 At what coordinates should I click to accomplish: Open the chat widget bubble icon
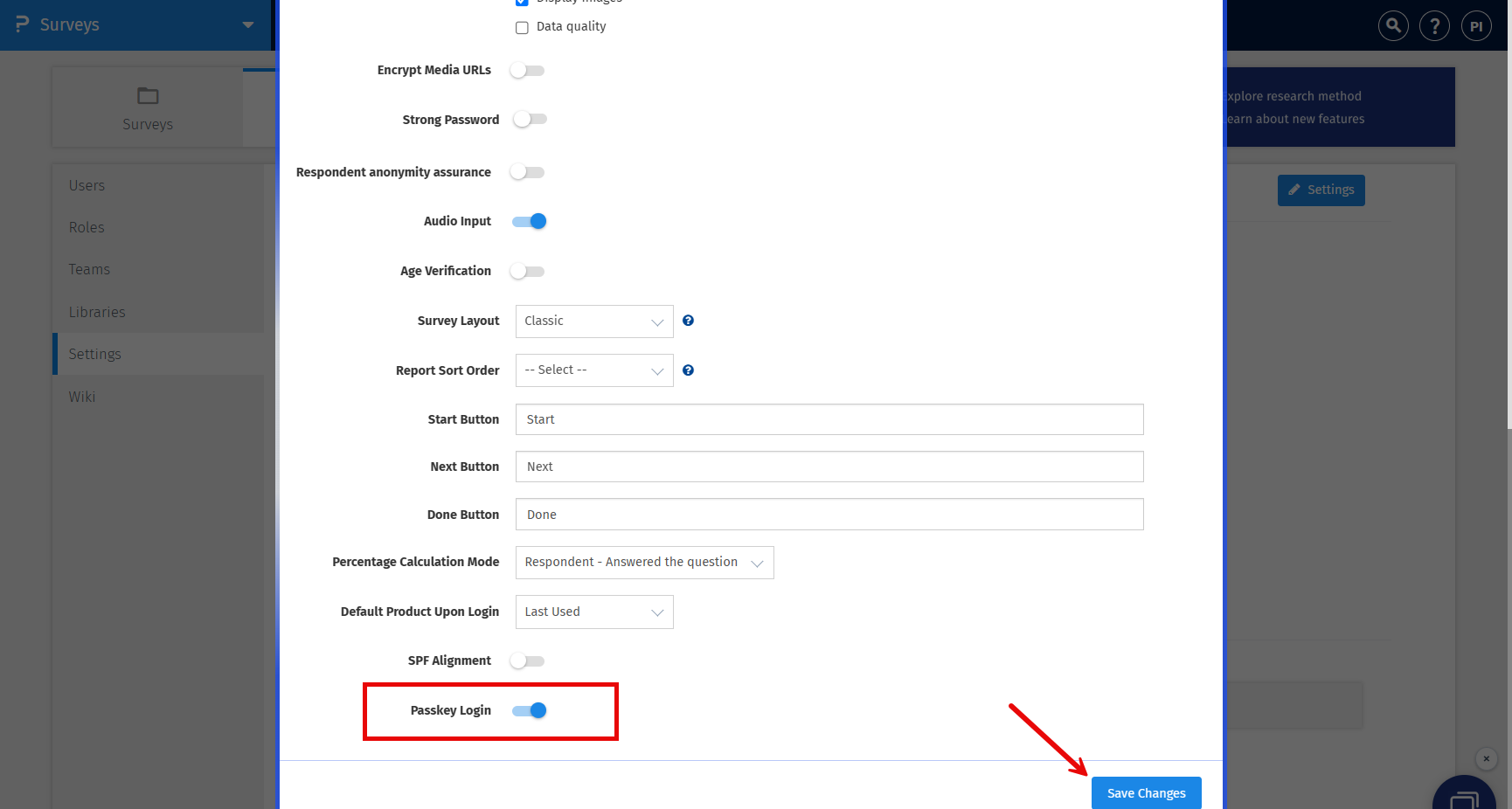click(x=1464, y=797)
